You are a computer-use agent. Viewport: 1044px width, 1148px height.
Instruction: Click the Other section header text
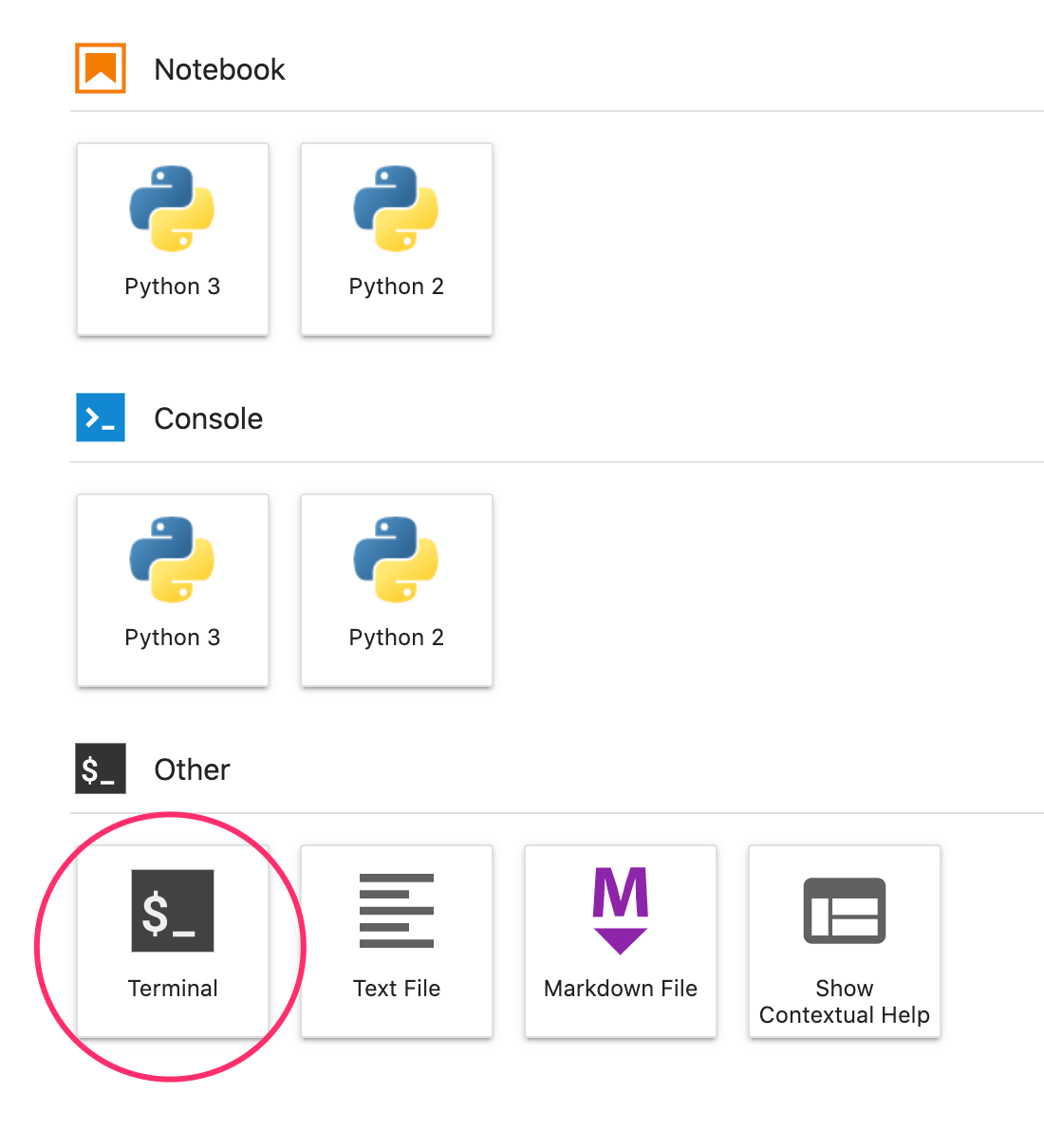click(x=192, y=769)
